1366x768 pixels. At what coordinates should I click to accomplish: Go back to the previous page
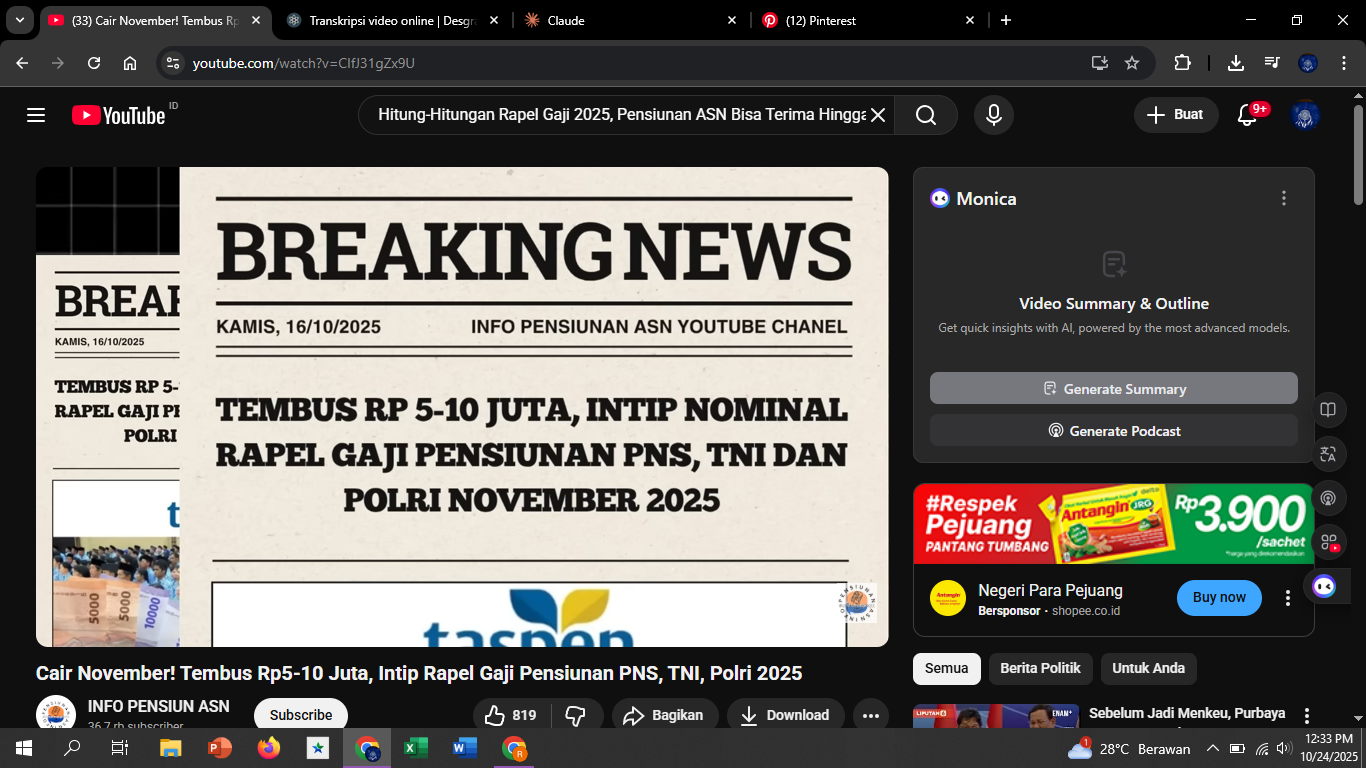click(22, 63)
